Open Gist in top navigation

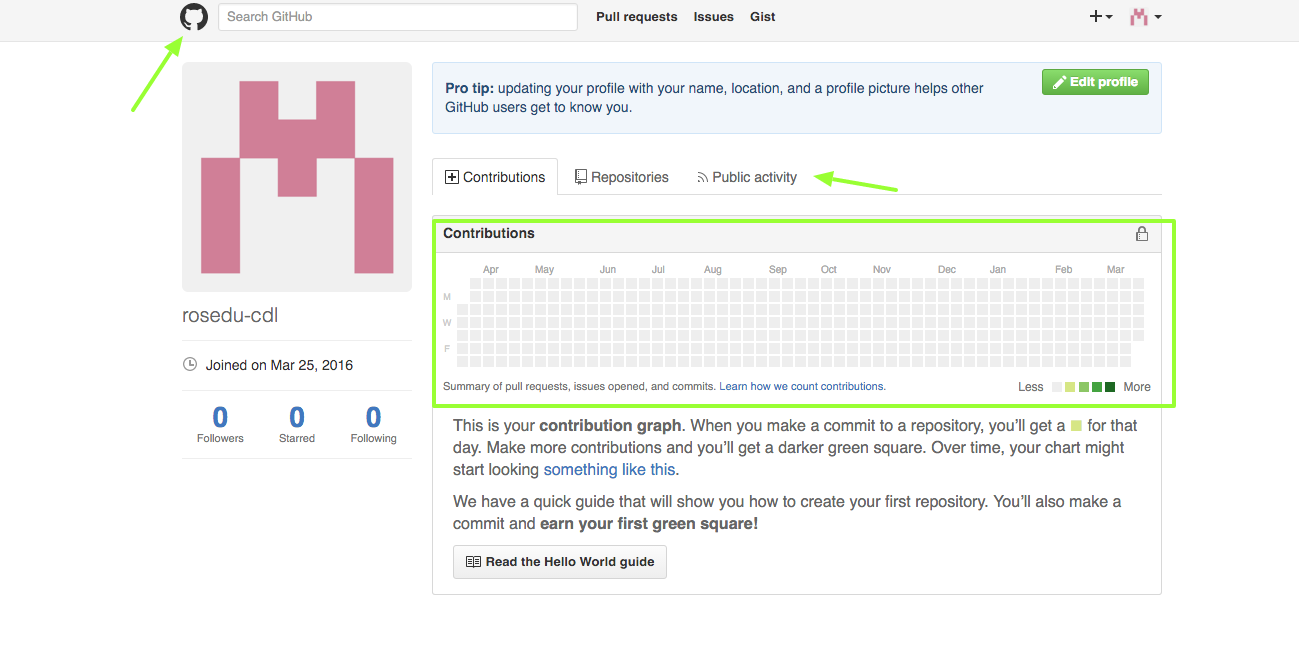[763, 17]
